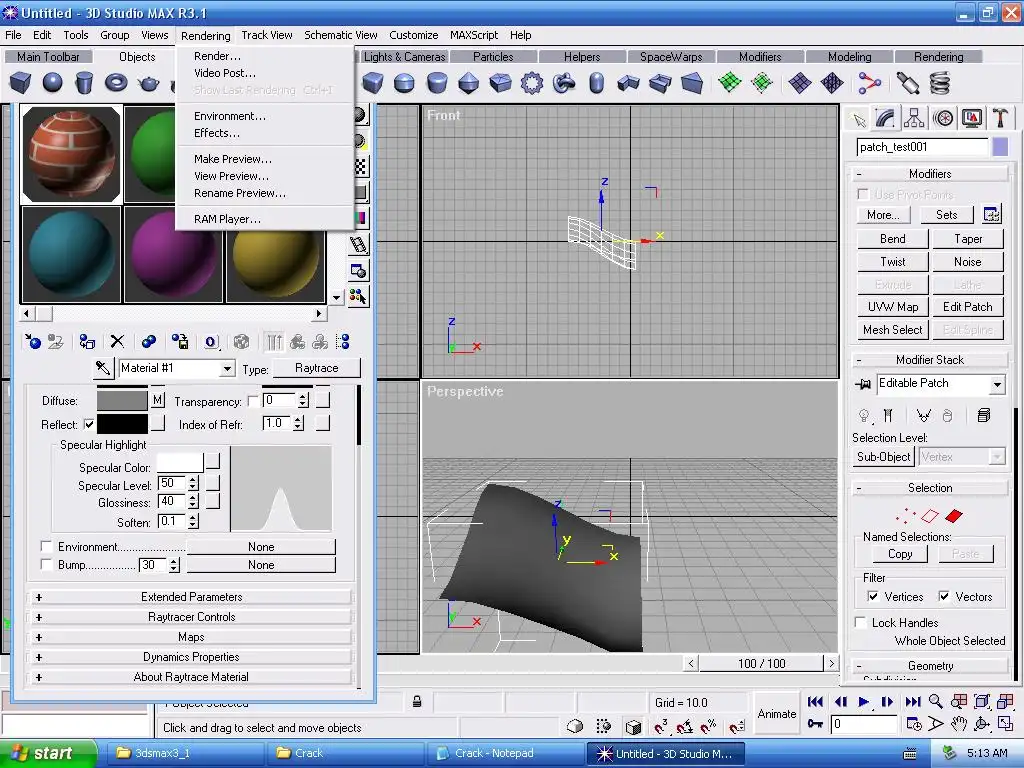This screenshot has height=768, width=1024.
Task: Click the Copy named selections button
Action: click(900, 554)
